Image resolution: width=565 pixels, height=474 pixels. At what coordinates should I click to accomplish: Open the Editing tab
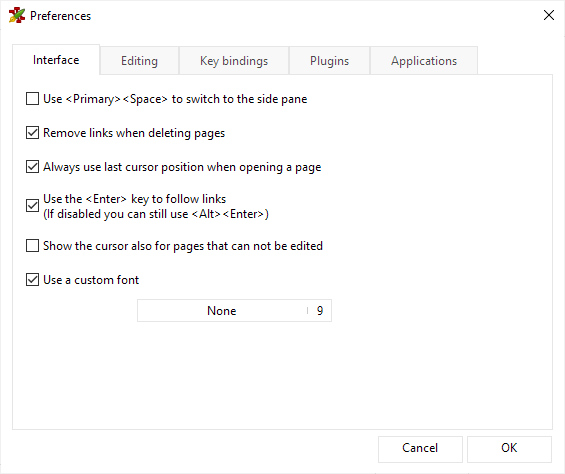tap(139, 61)
